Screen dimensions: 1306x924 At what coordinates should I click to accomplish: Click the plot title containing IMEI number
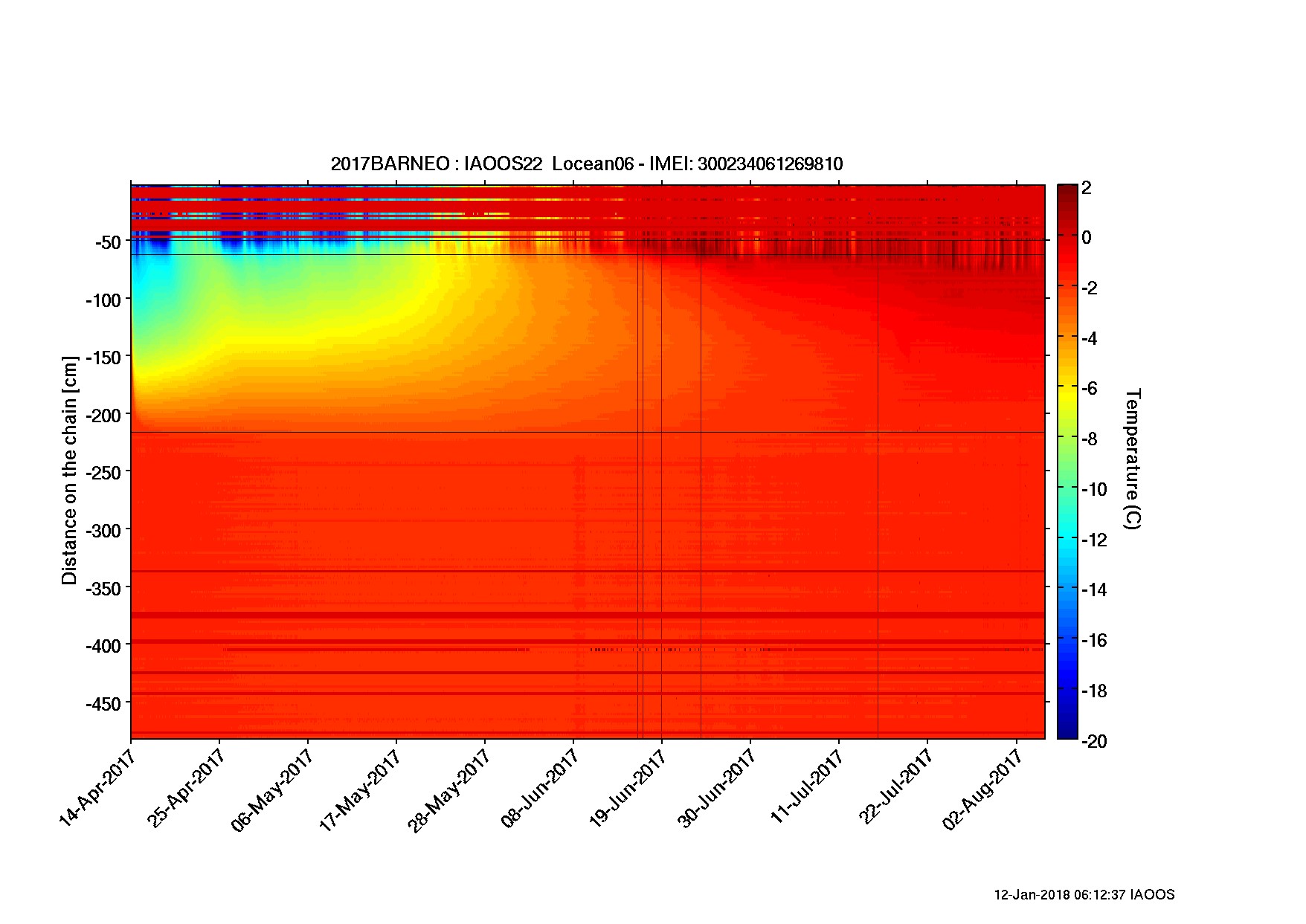[x=586, y=164]
